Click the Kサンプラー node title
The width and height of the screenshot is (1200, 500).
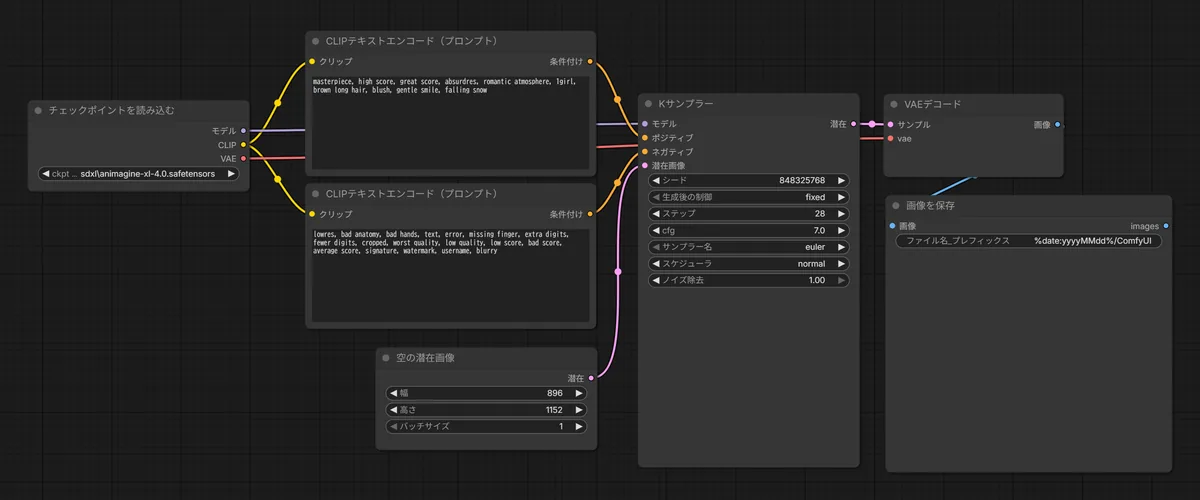tap(686, 104)
